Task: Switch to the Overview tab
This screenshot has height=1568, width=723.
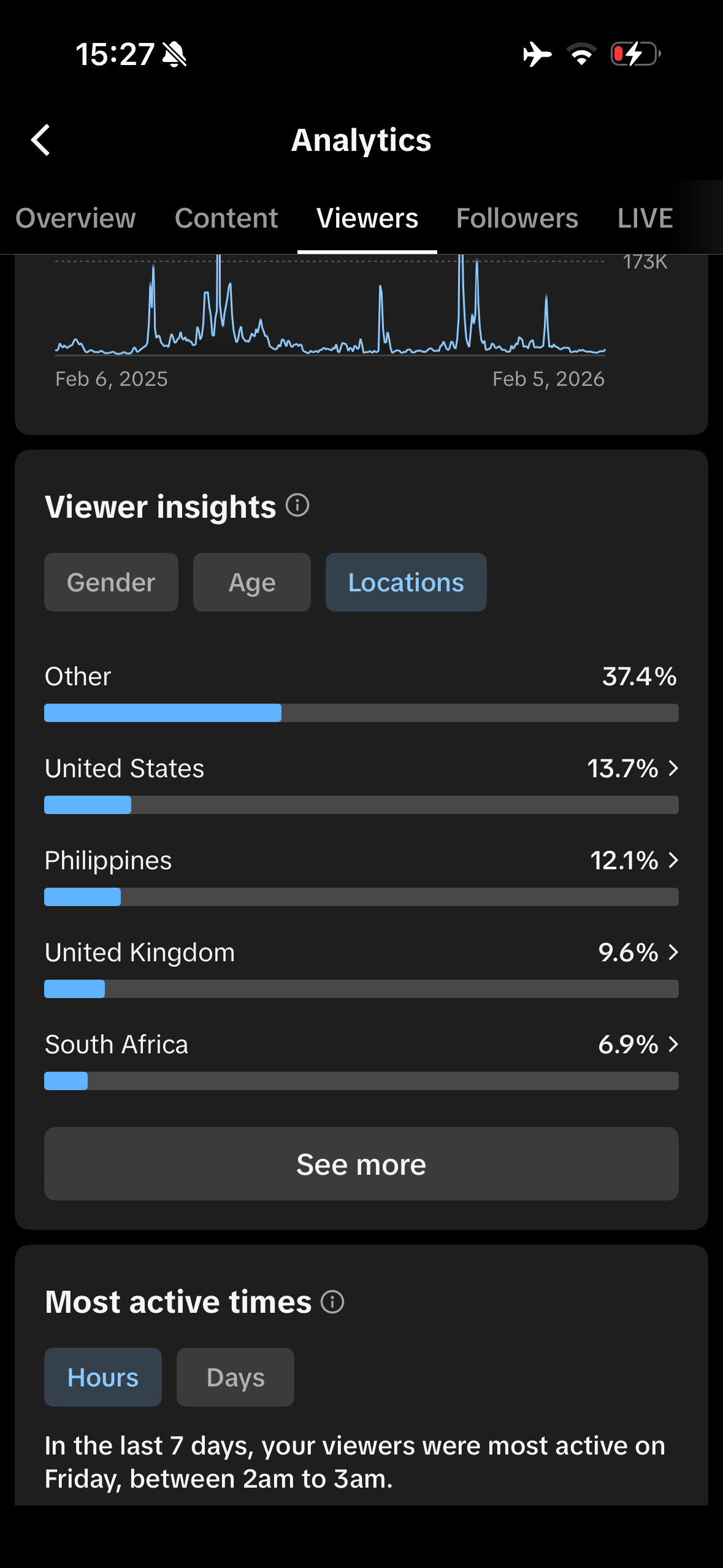Action: point(75,218)
